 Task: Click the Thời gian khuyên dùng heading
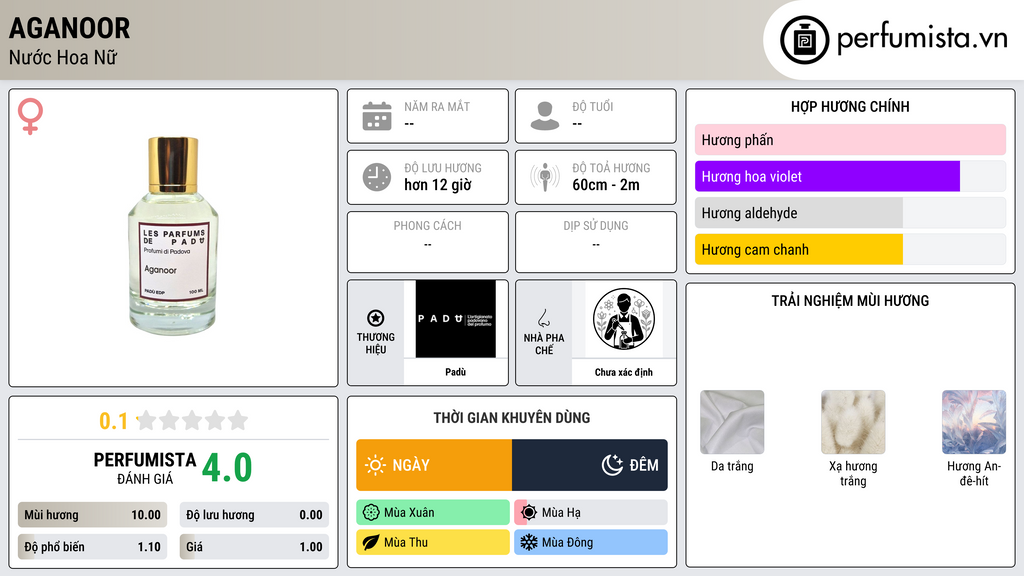click(x=512, y=418)
